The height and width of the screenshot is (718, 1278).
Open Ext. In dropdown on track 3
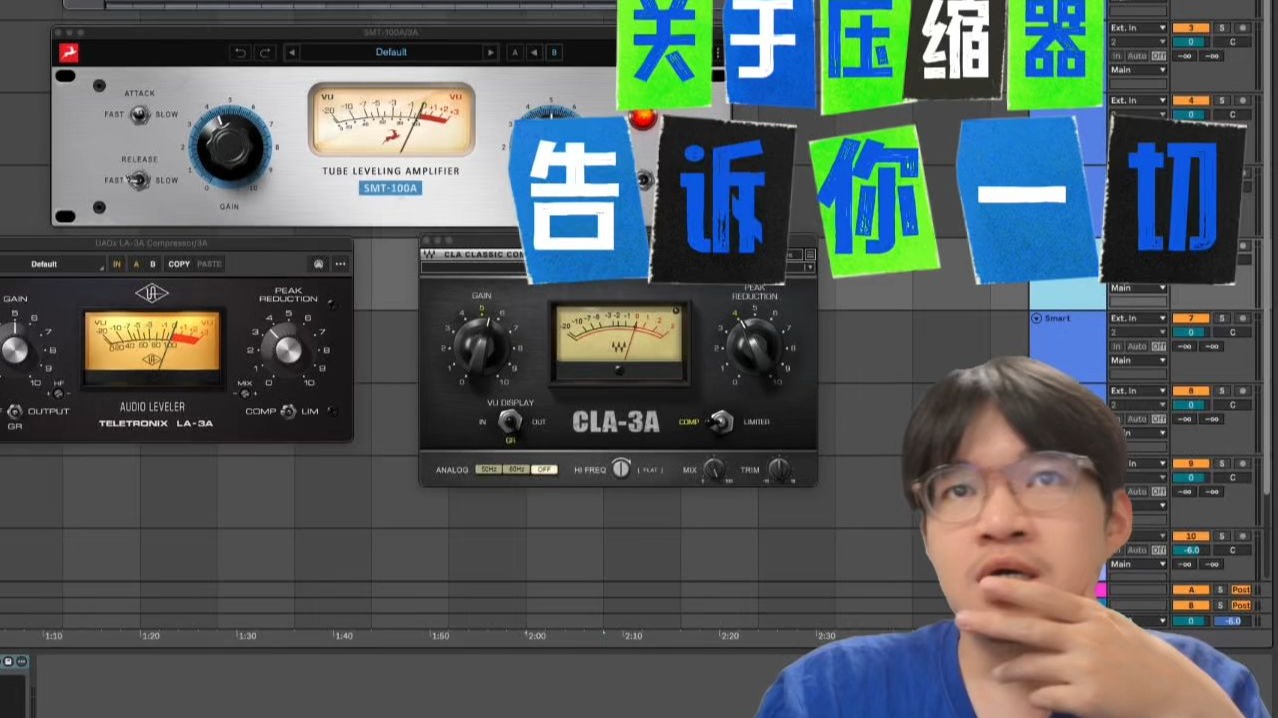1138,28
